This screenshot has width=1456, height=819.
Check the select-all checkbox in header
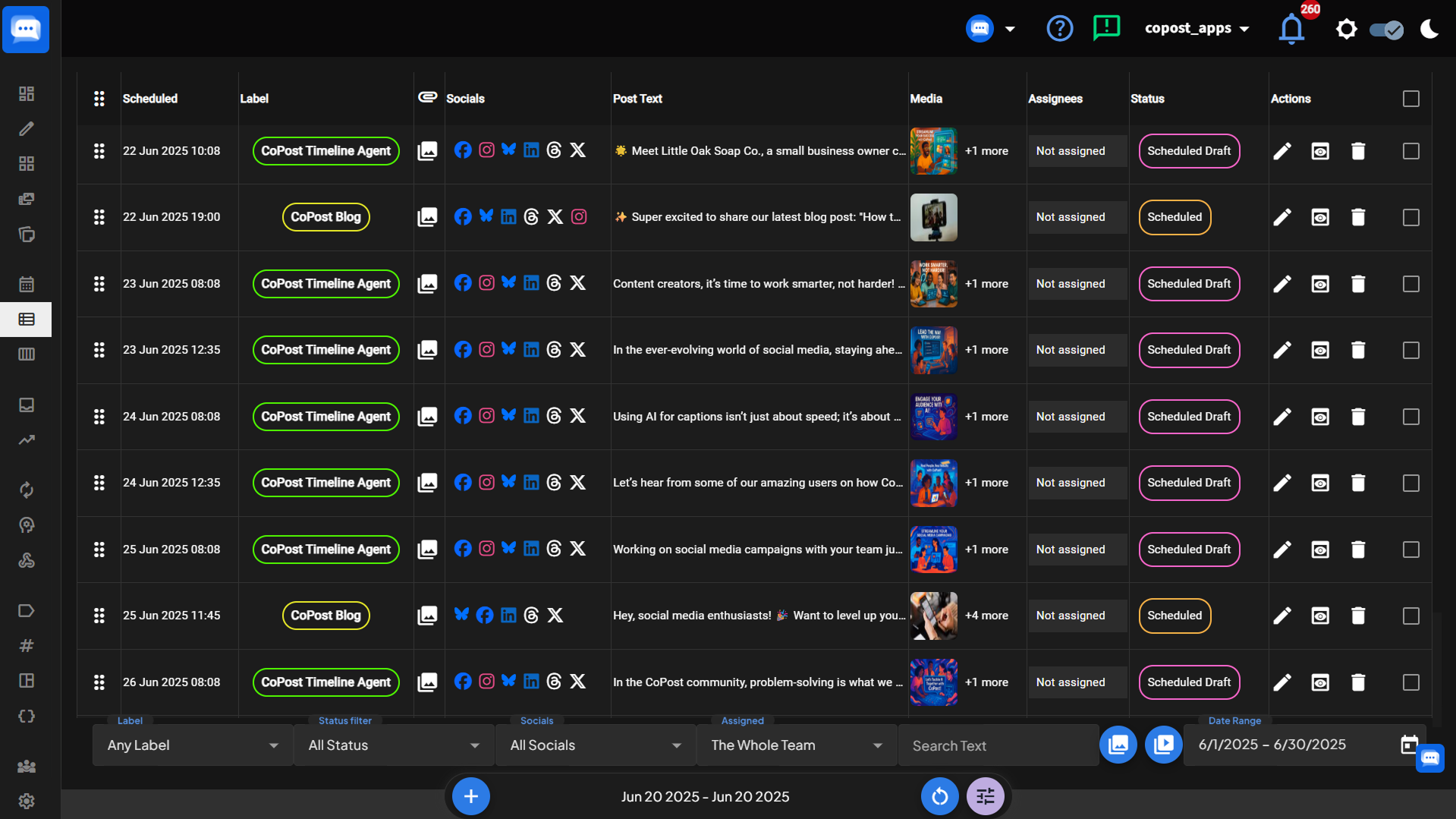(1410, 99)
